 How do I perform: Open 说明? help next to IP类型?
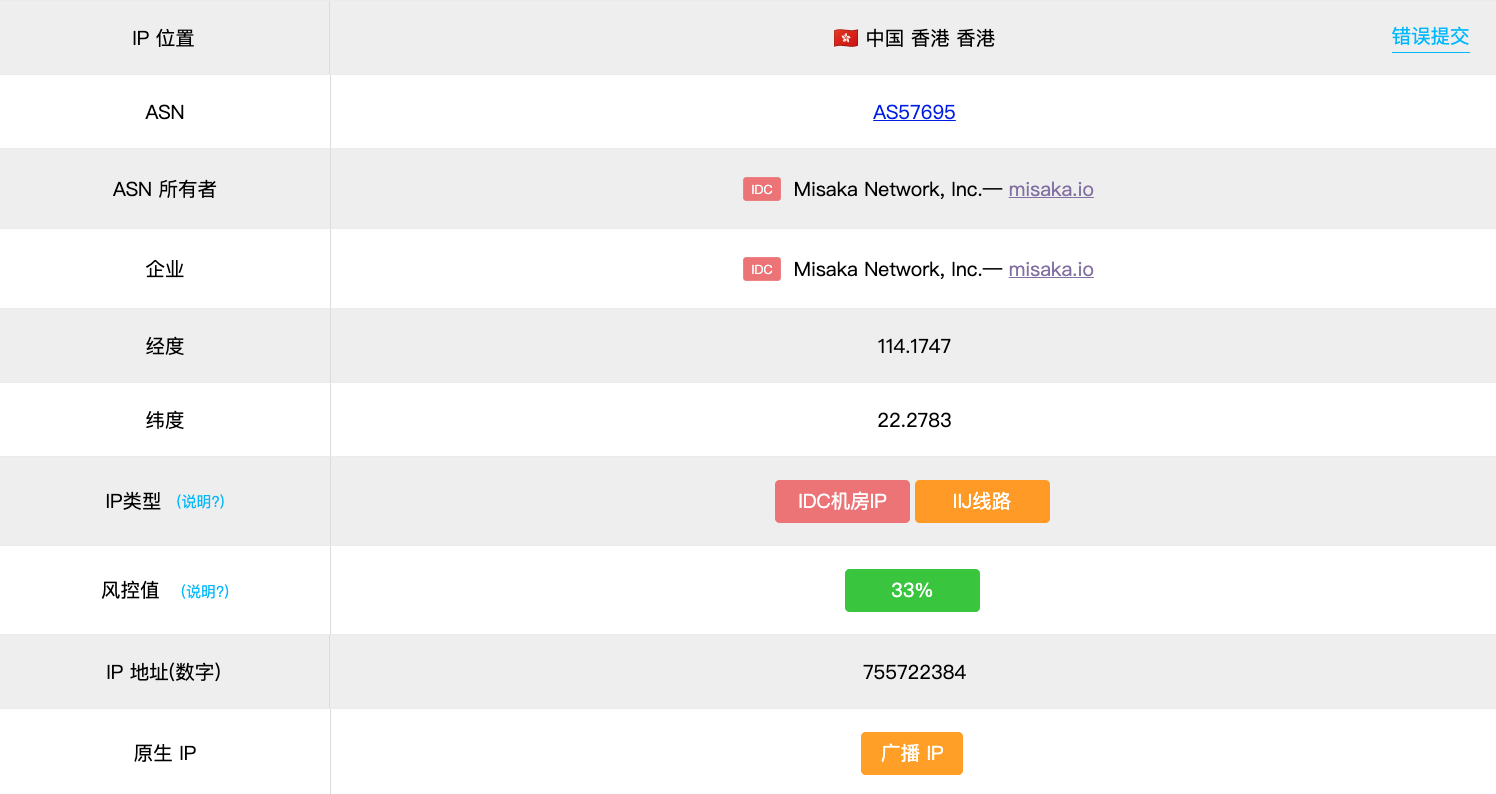pos(200,502)
